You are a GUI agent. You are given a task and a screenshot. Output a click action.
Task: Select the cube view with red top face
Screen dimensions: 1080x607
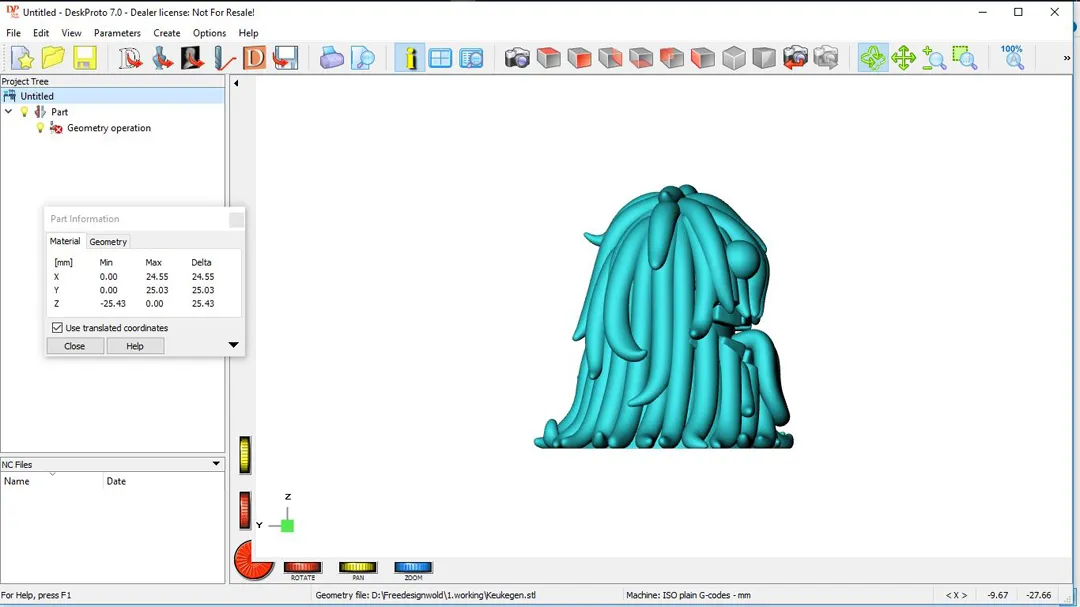pyautogui.click(x=548, y=59)
